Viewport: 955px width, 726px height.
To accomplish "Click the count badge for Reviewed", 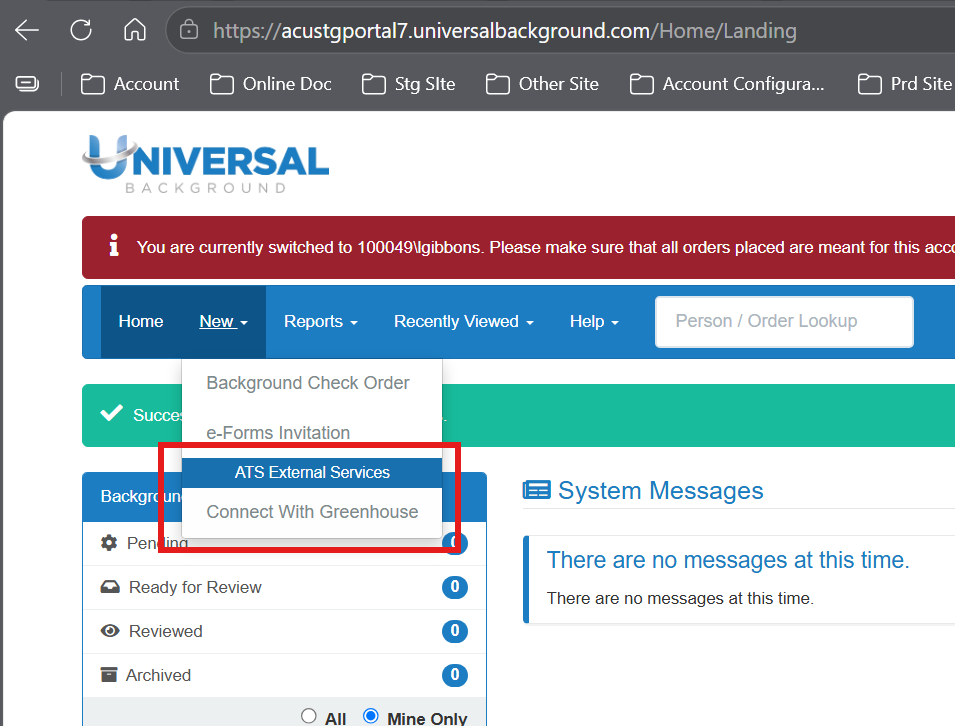I will pyautogui.click(x=455, y=631).
